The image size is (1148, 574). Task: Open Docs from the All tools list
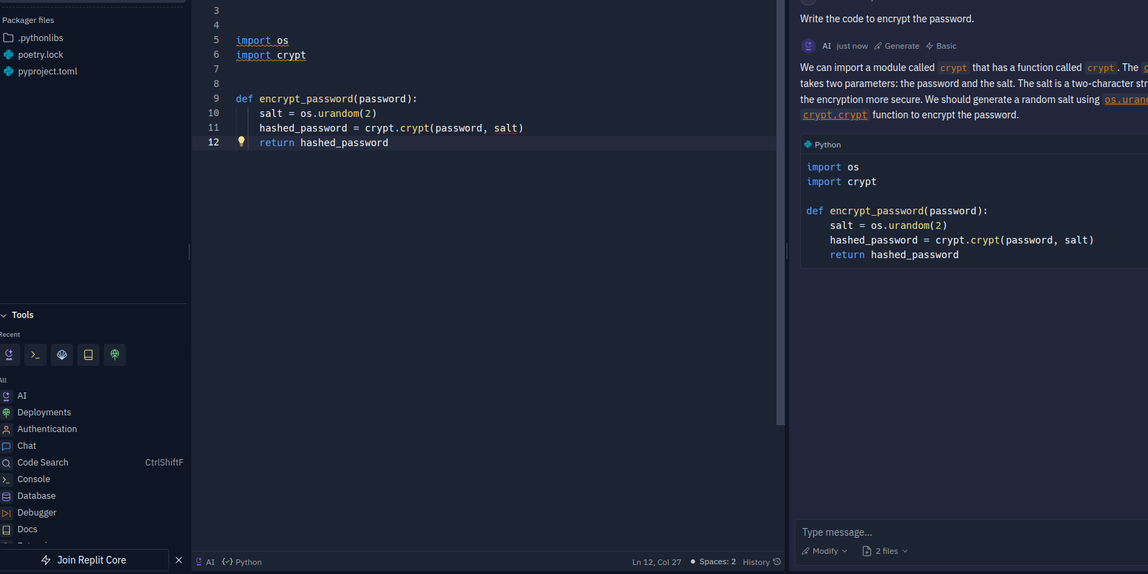point(27,529)
